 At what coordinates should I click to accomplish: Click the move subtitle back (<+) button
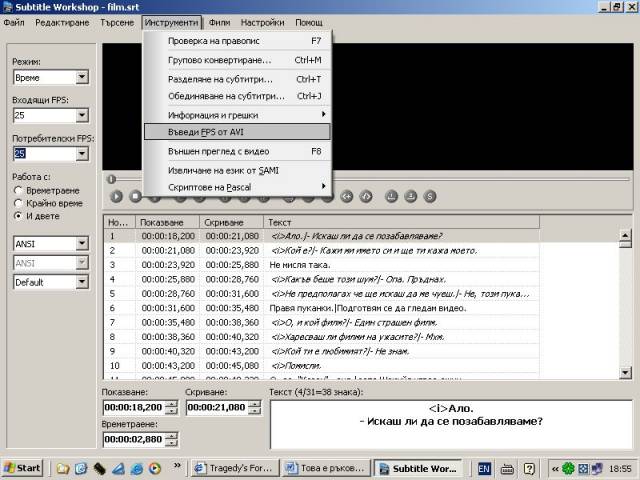click(x=347, y=196)
